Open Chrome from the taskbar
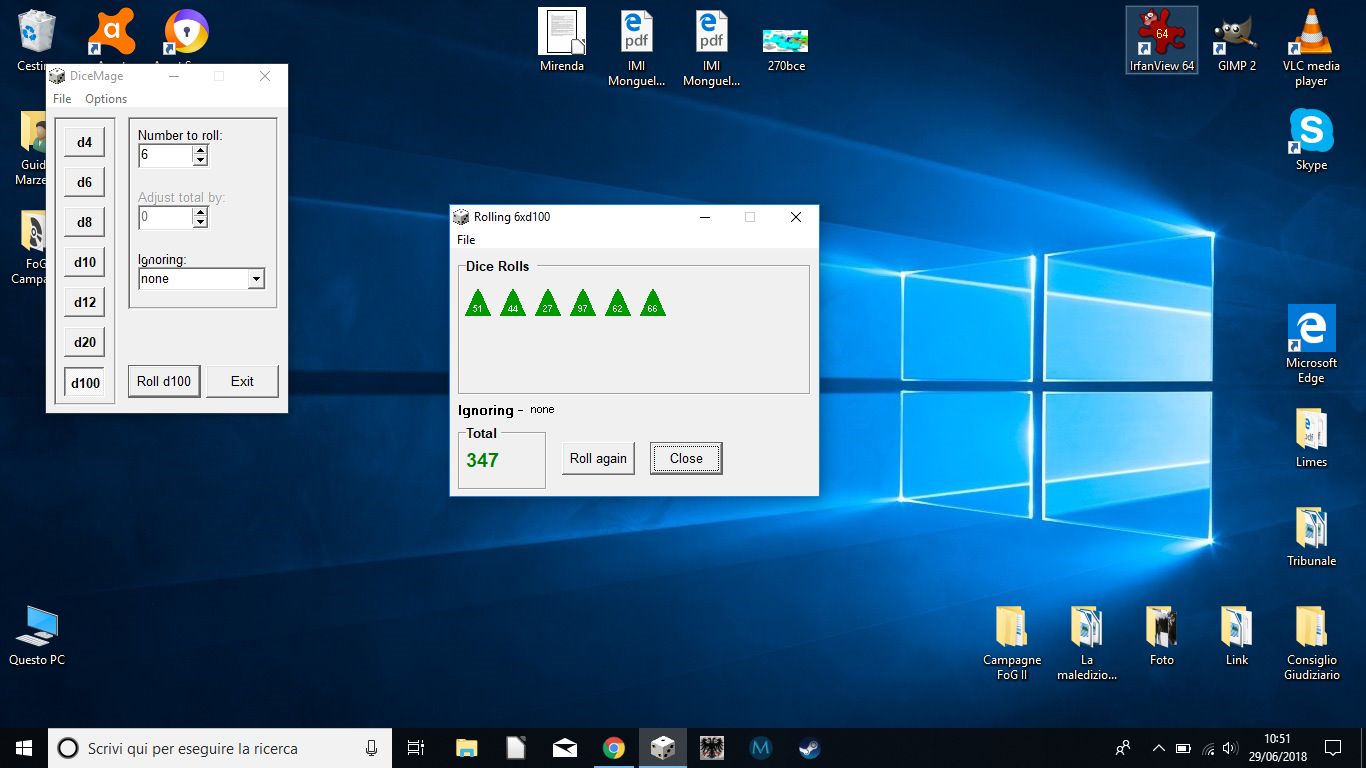Screen dimensions: 1366x768 (x=614, y=748)
